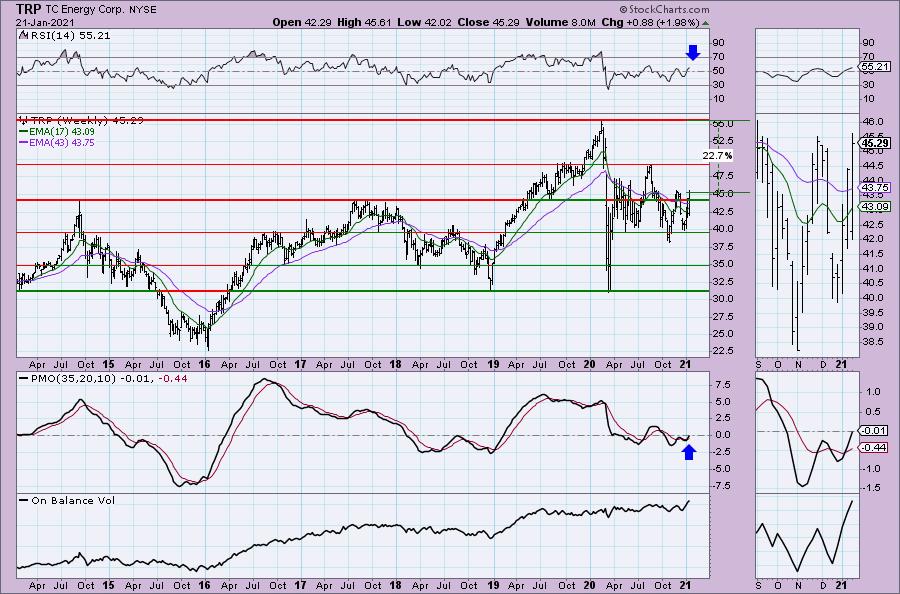This screenshot has width=900, height=594.
Task: Click the EMA(17) 43.09 legend entry
Action: (x=57, y=132)
